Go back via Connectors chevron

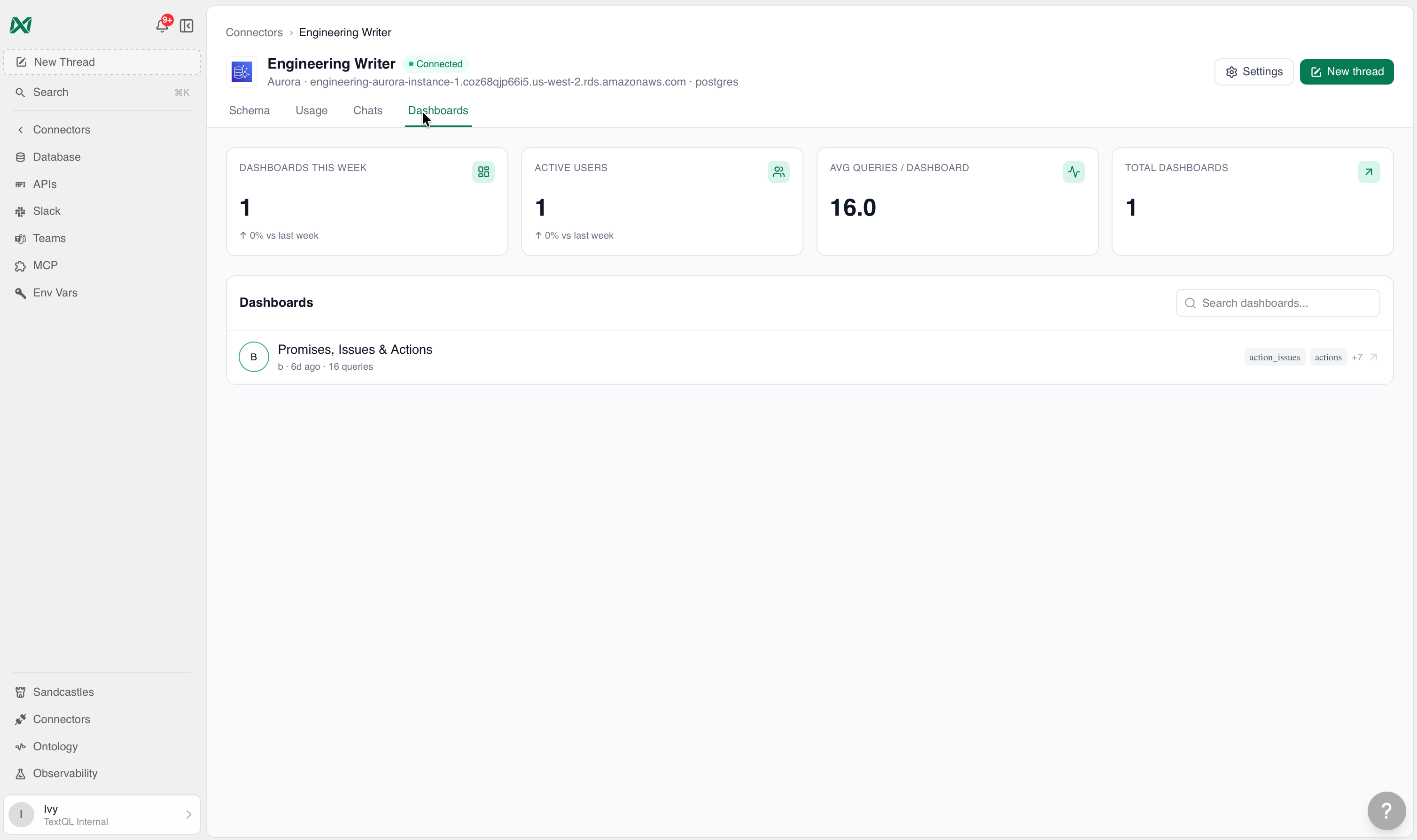click(x=20, y=130)
